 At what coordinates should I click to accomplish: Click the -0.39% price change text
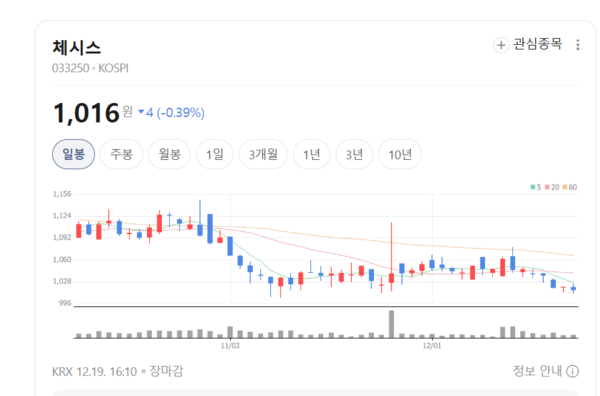181,112
